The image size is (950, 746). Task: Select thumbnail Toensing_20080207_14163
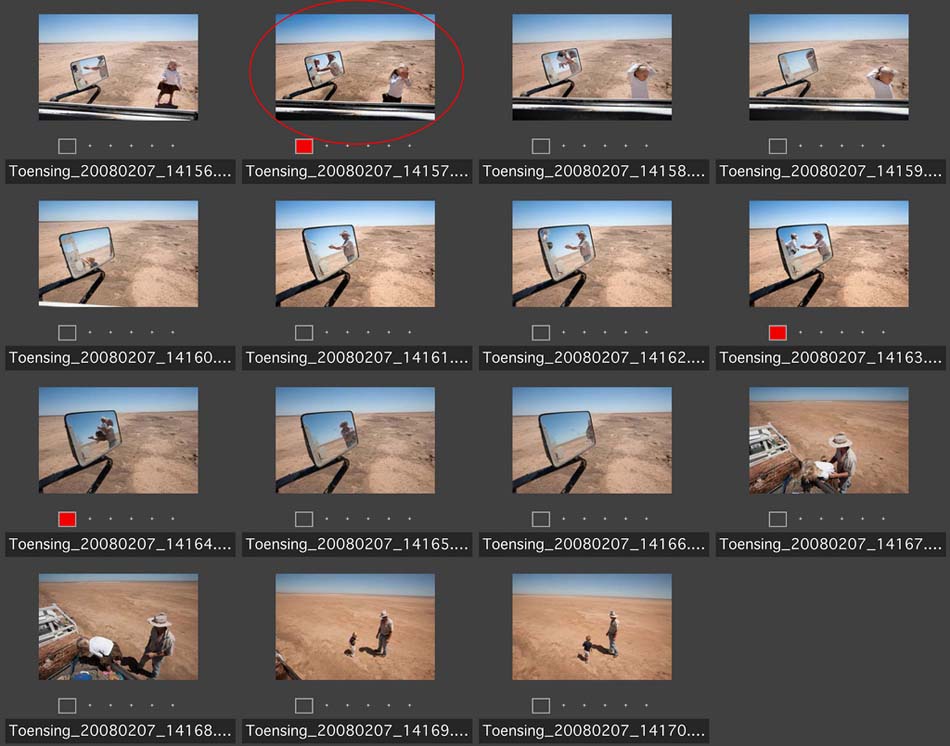829,254
